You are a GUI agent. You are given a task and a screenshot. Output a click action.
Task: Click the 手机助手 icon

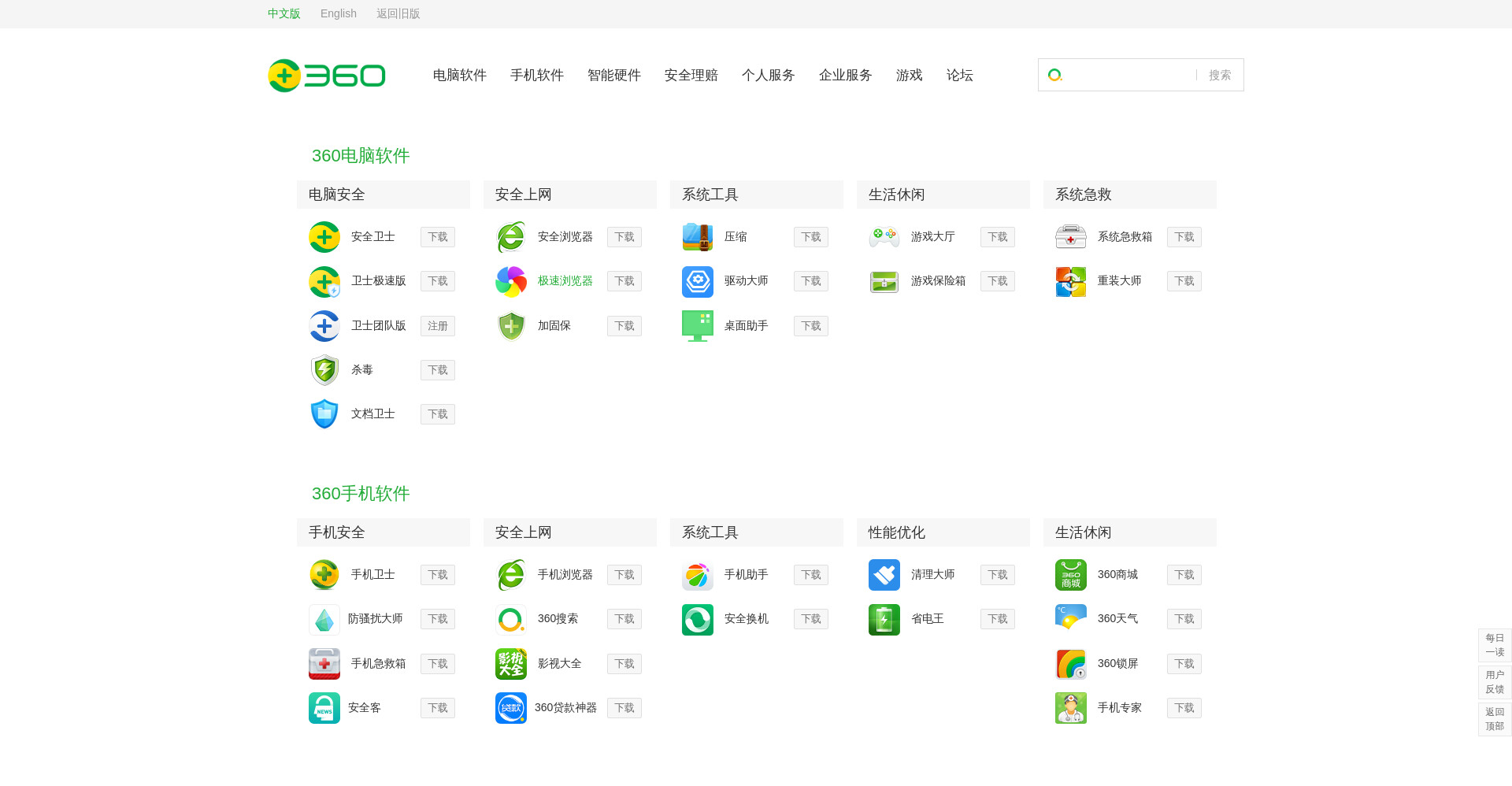pos(698,575)
